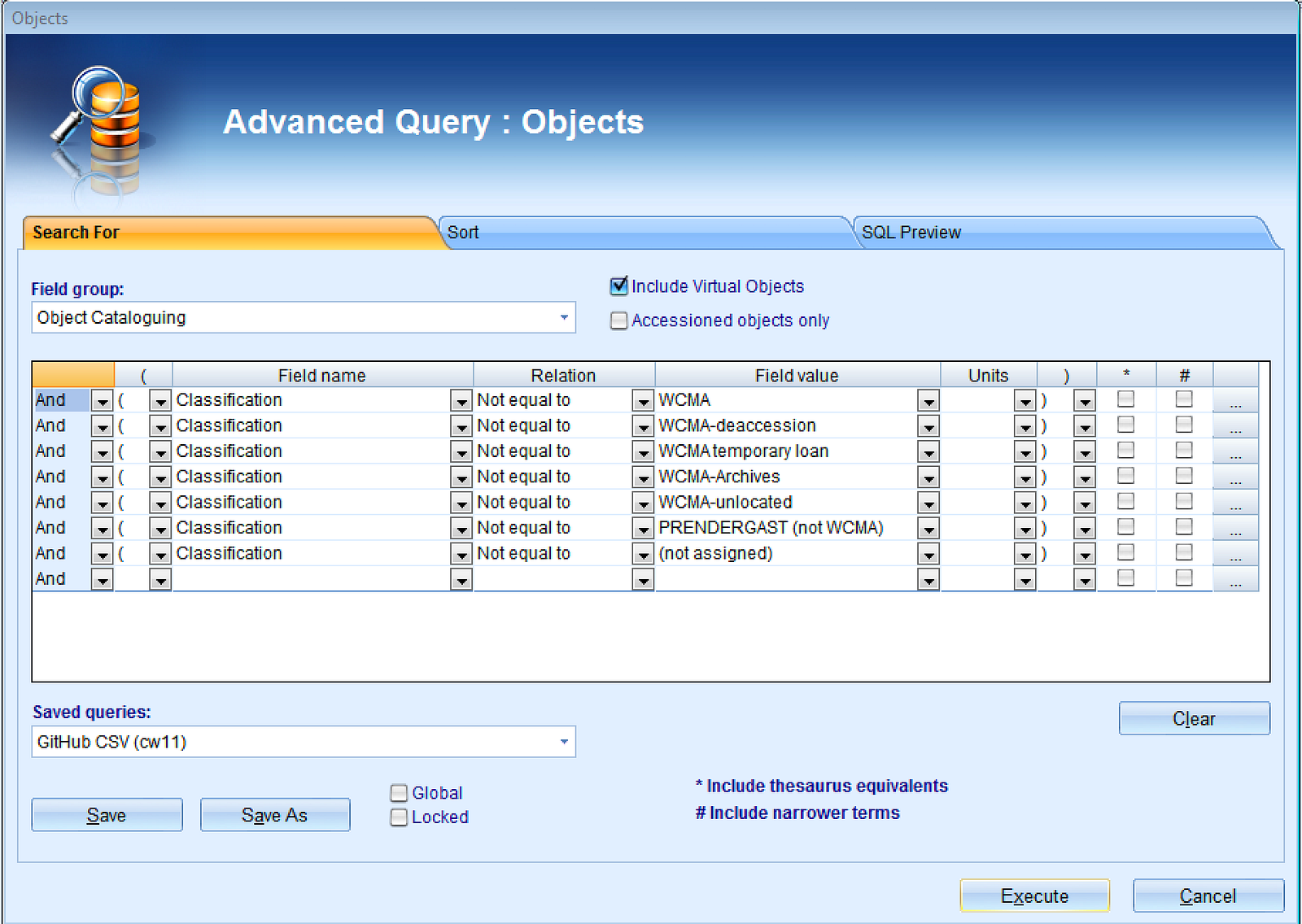
Task: Clear the query grid with Clear button
Action: 1194,719
